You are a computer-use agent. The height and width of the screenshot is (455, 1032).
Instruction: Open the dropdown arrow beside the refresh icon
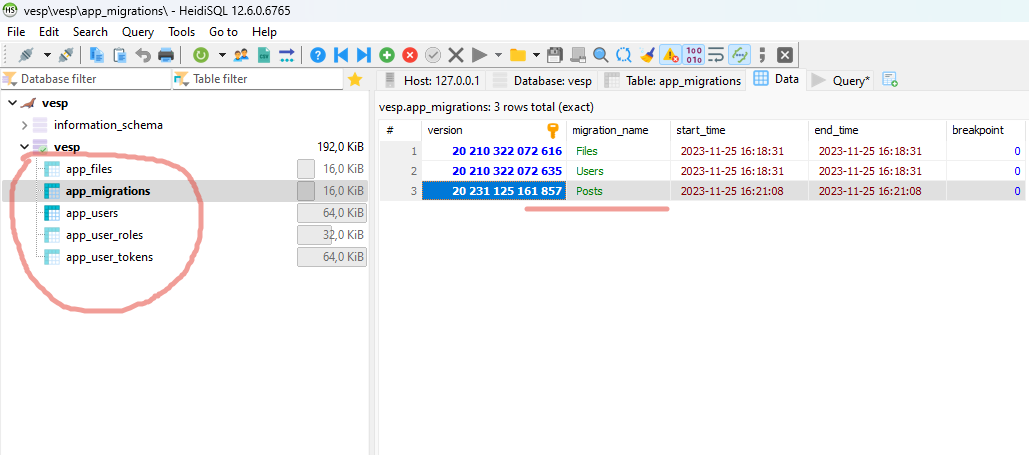click(x=221, y=55)
